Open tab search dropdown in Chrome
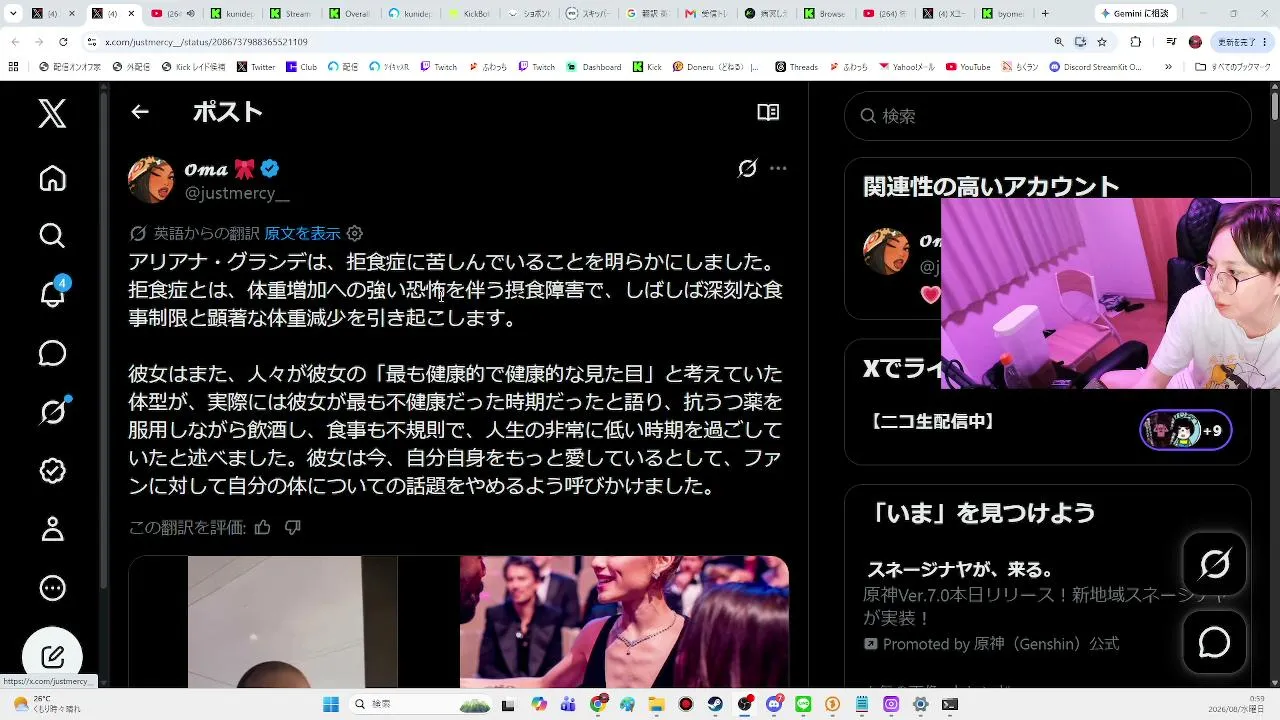 coord(13,14)
